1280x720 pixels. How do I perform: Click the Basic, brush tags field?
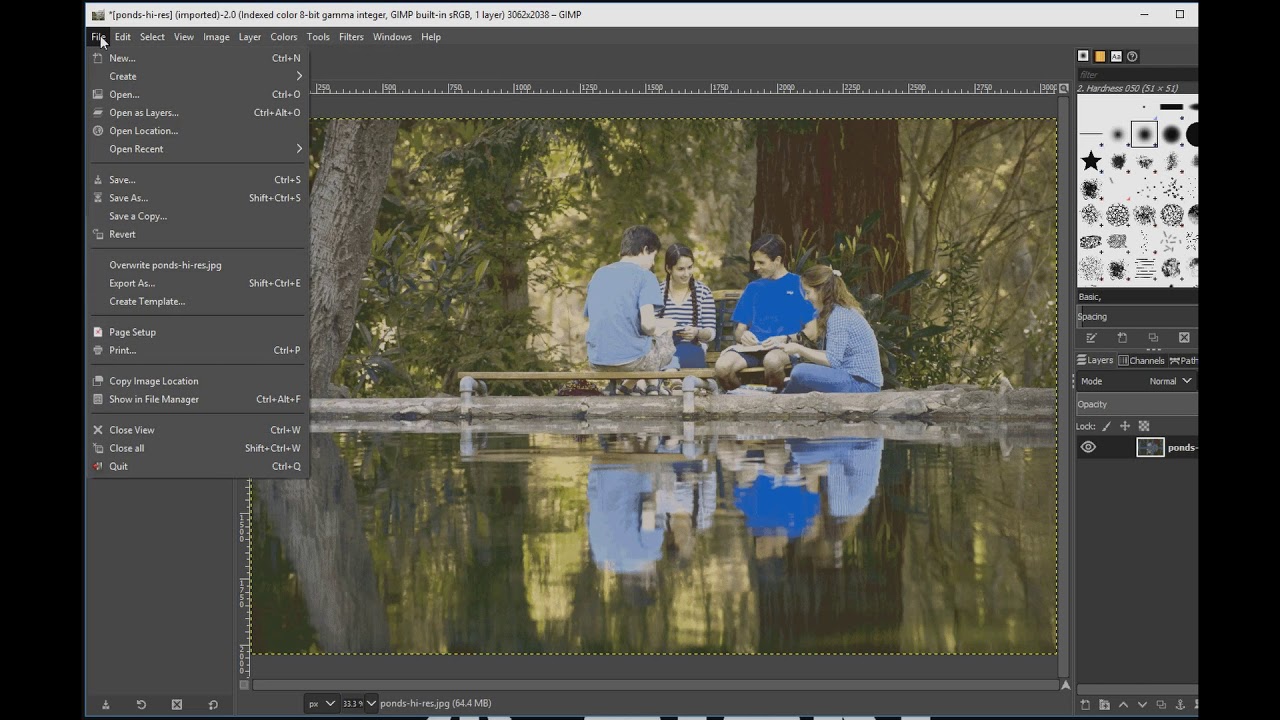tap(1137, 296)
